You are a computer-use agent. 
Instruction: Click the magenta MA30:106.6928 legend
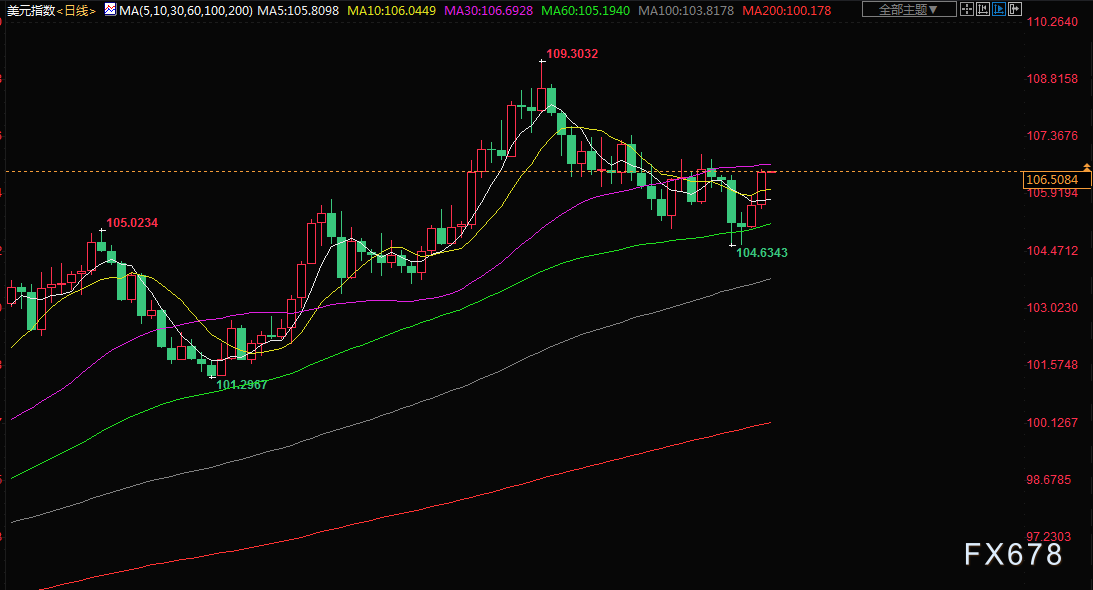click(x=487, y=10)
